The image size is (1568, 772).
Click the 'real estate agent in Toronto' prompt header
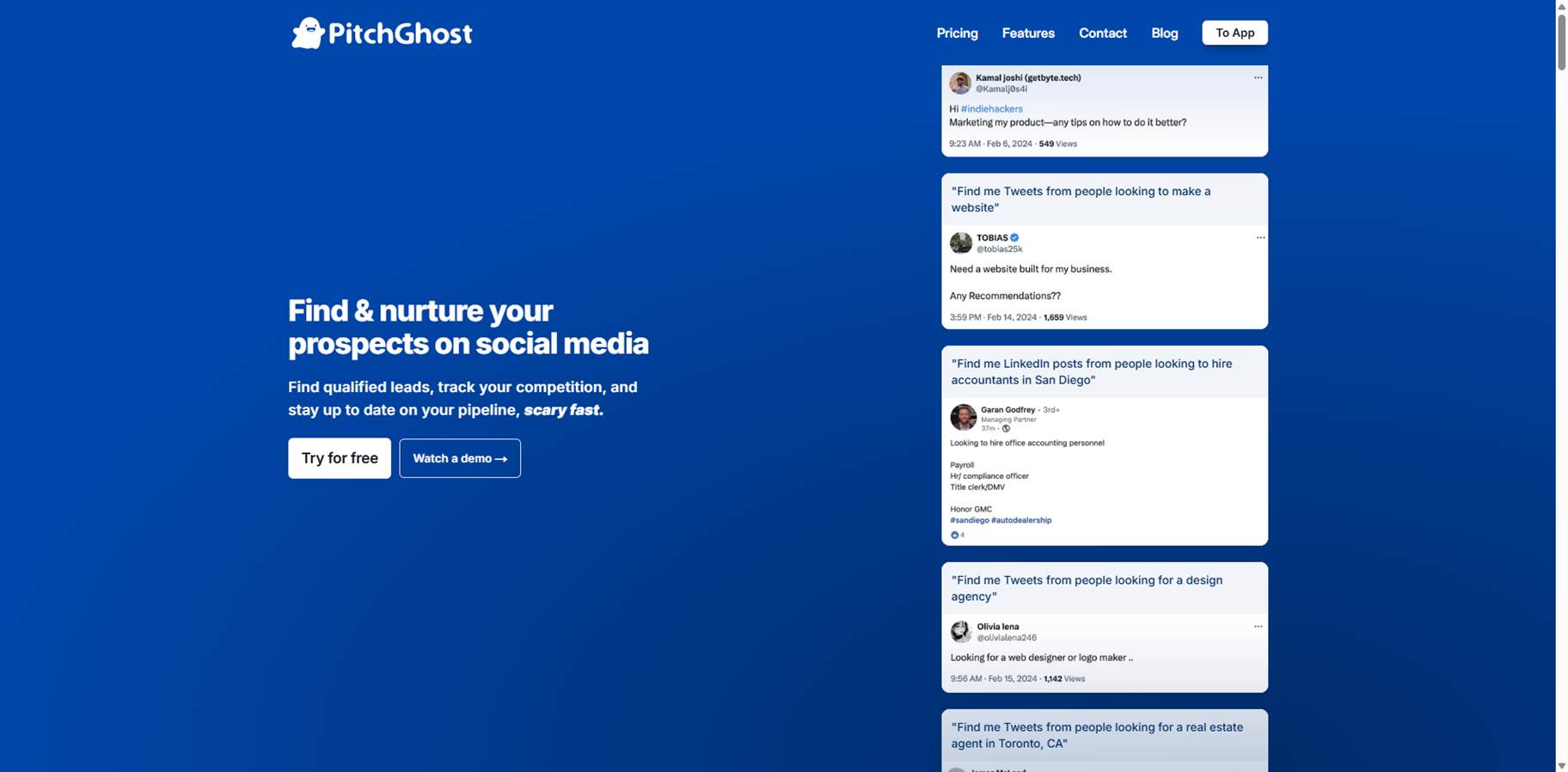tap(1105, 735)
